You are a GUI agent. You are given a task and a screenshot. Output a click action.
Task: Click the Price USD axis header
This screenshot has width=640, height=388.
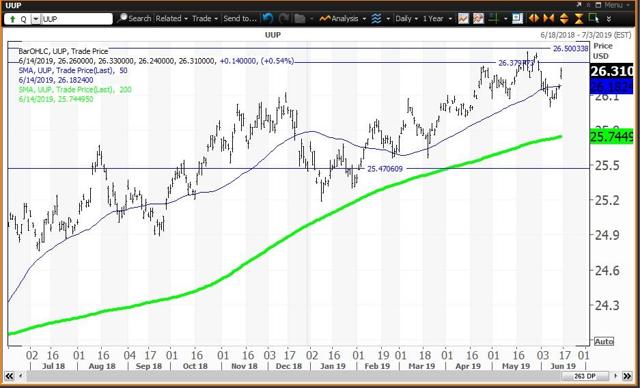tap(603, 51)
